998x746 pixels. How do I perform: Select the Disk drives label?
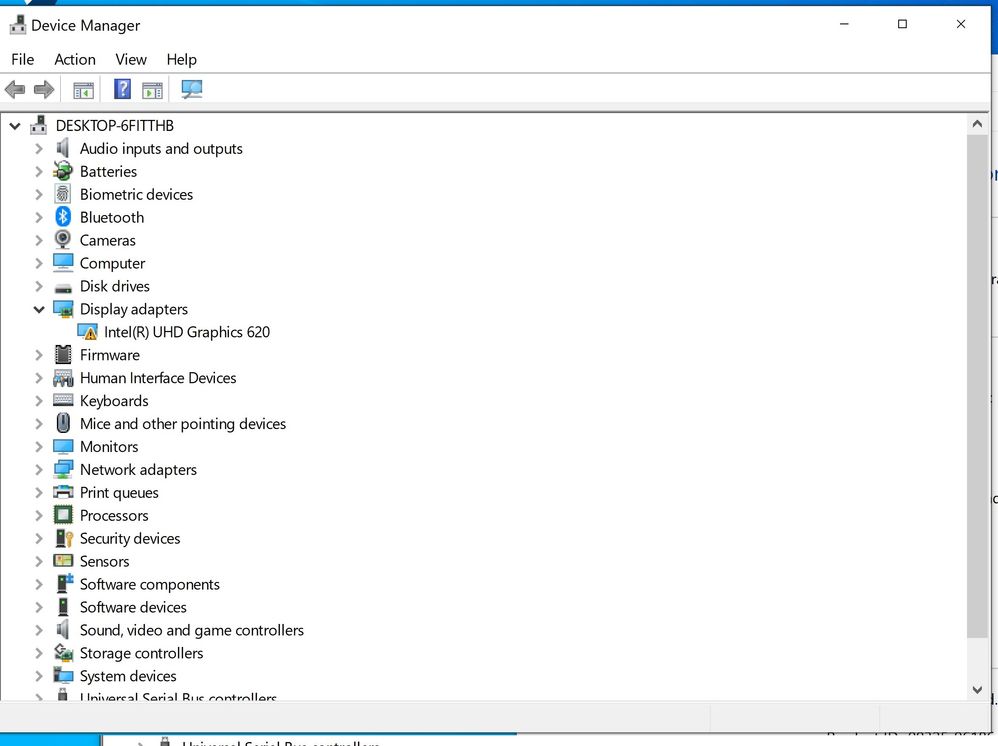click(115, 286)
